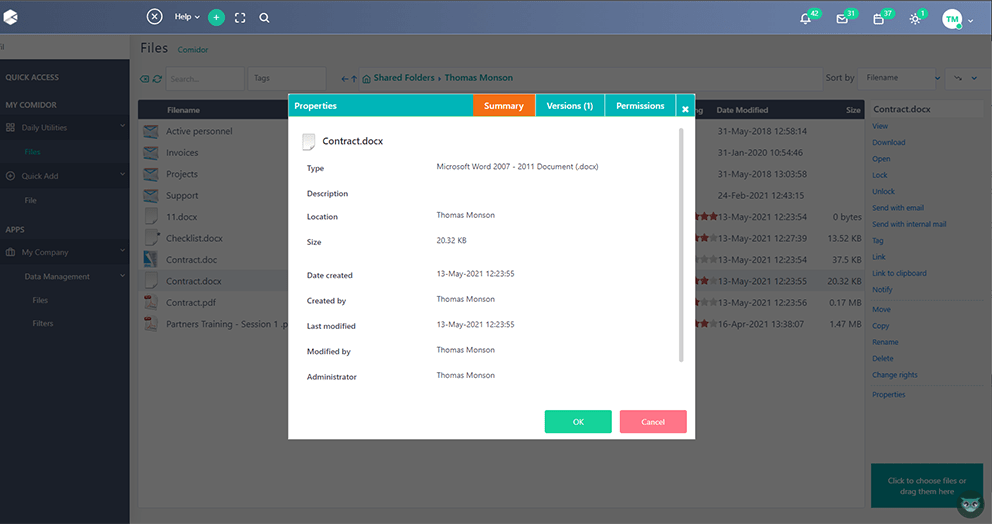
Task: Click the circled X icon in header
Action: (154, 16)
